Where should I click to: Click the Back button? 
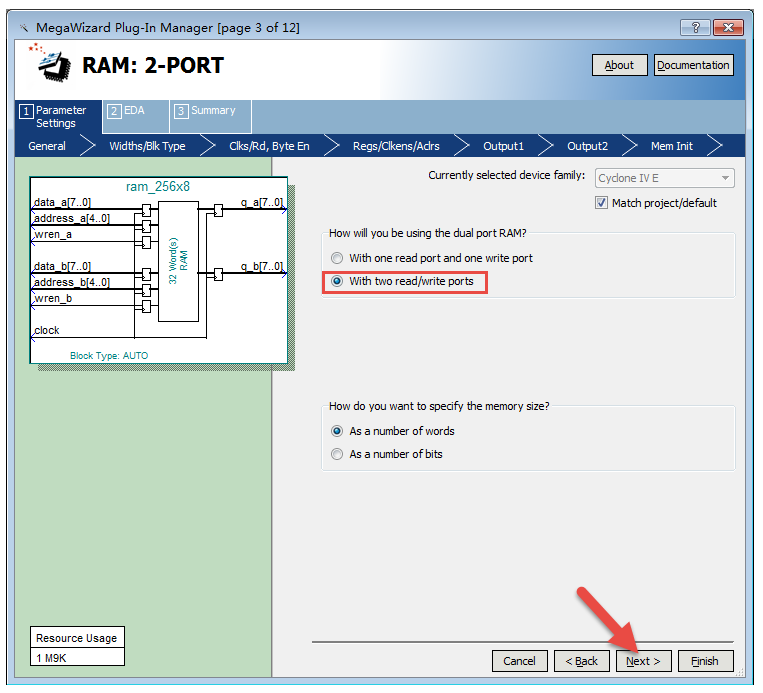(x=581, y=661)
